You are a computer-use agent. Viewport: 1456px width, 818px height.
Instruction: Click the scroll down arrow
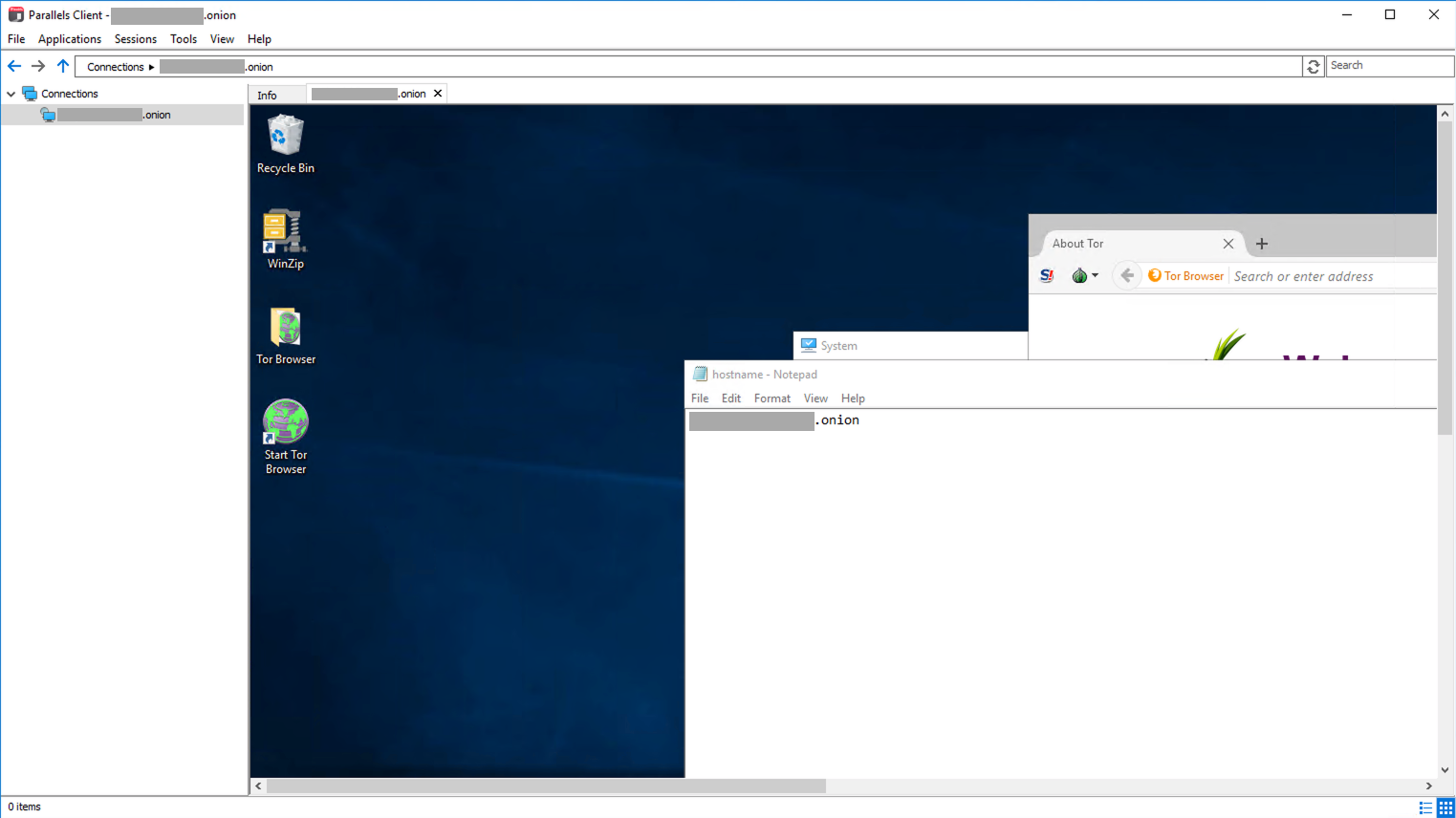coord(1445,770)
